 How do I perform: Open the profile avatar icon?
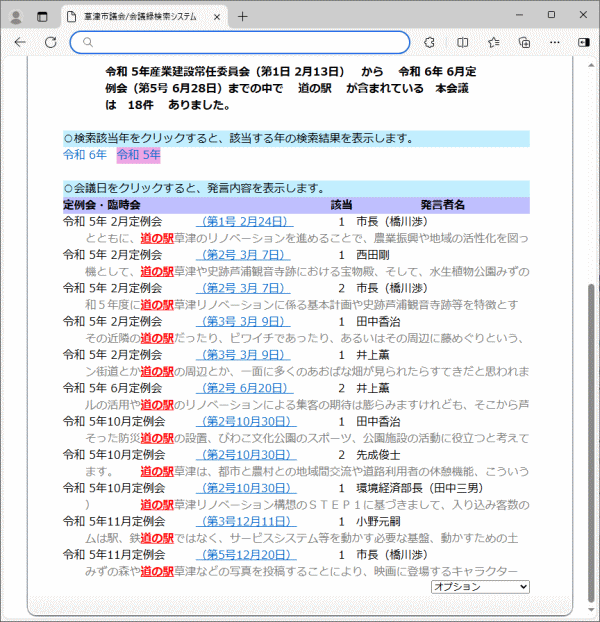pos(16,17)
